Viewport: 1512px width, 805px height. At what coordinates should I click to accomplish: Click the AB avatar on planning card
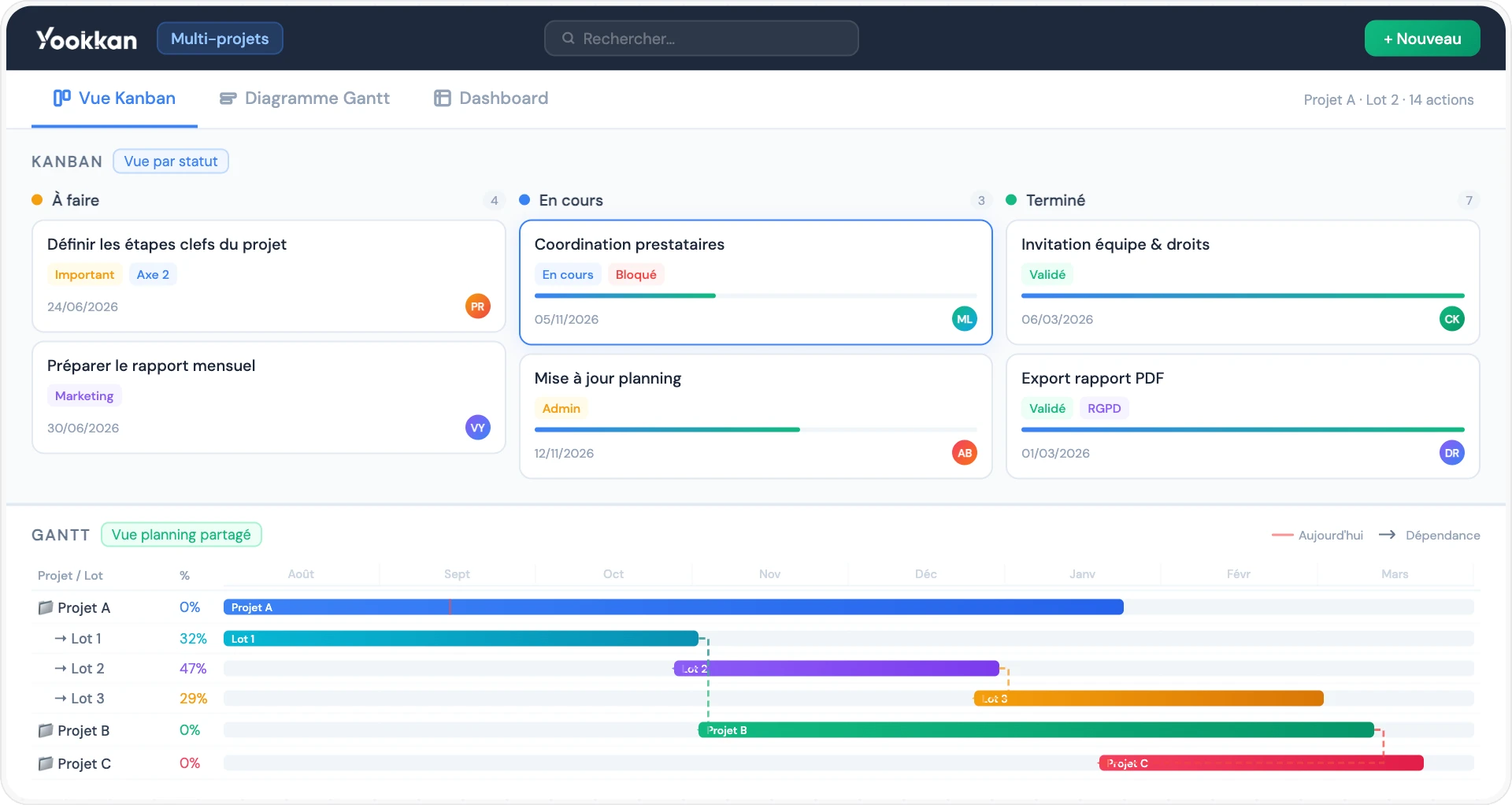click(964, 453)
